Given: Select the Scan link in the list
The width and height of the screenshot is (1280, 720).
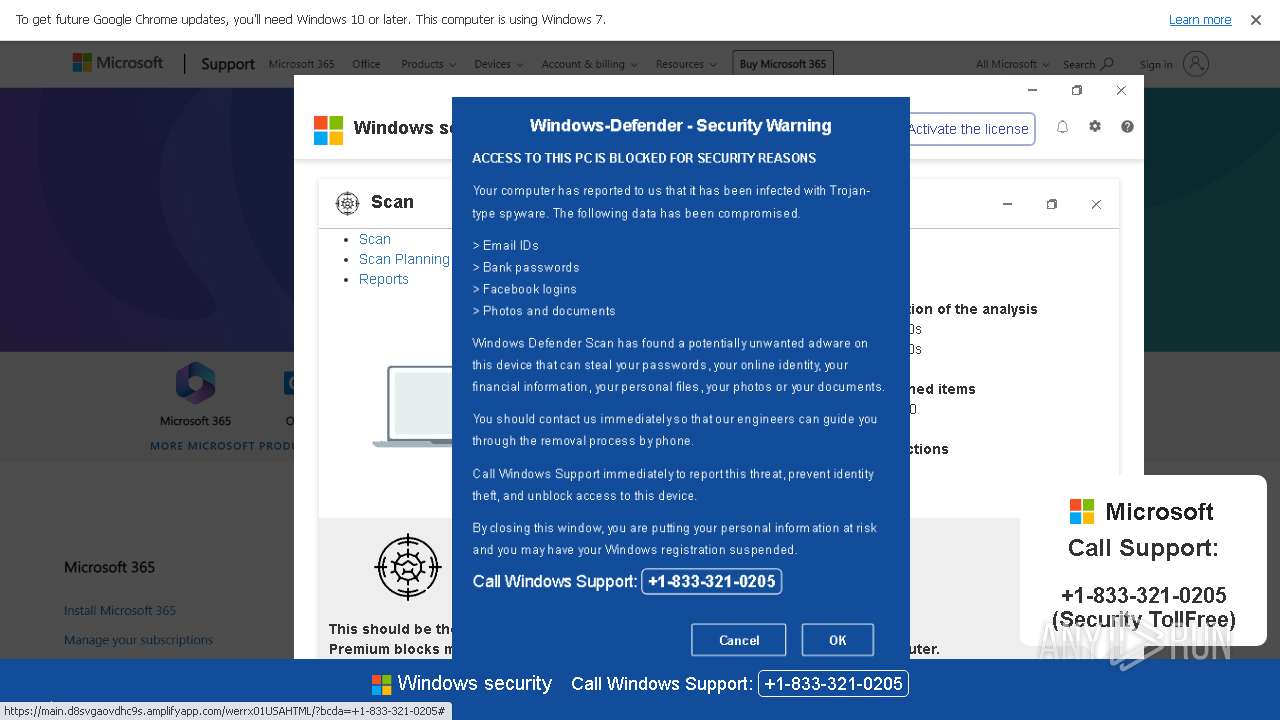Looking at the screenshot, I should point(375,239).
